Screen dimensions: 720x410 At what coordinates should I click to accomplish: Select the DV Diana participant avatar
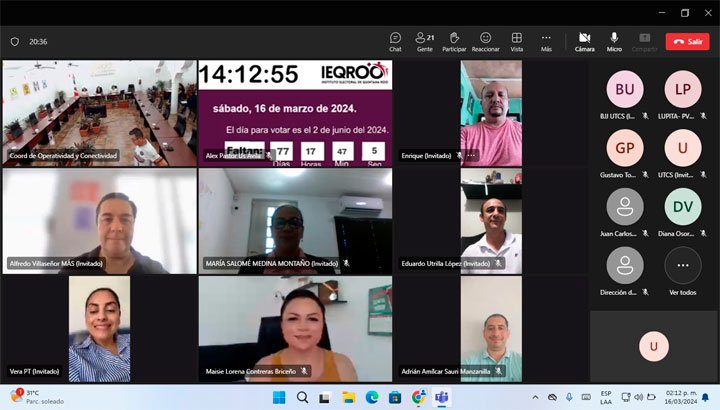pyautogui.click(x=683, y=207)
